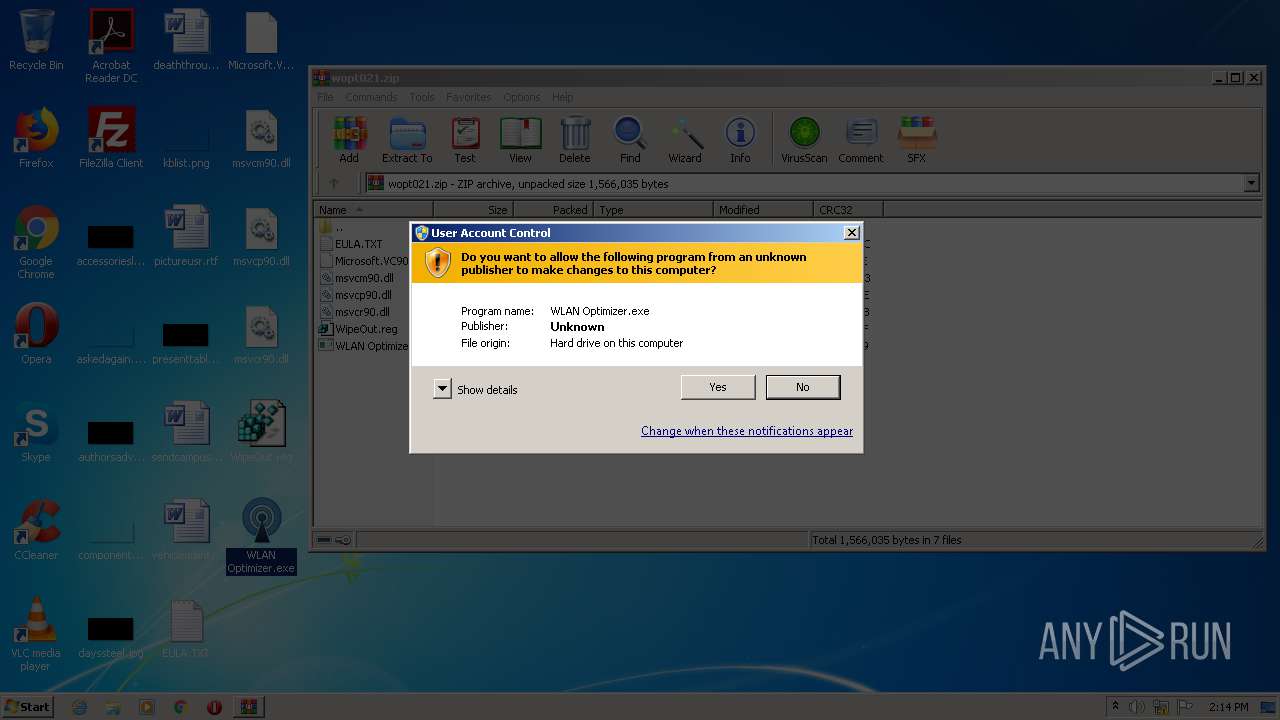Sort by Modified column header
The image size is (1280, 720).
point(764,209)
